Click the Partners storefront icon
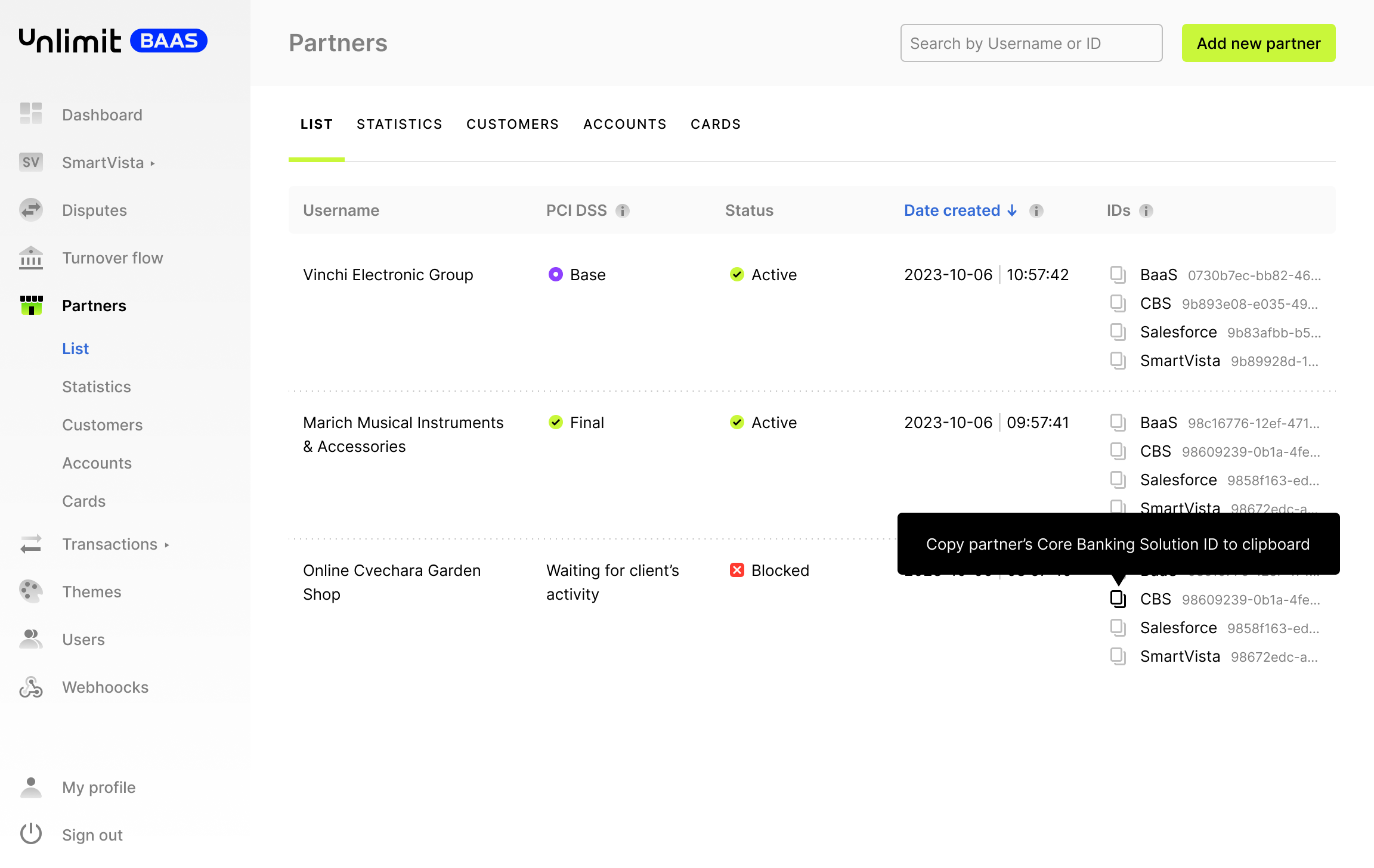This screenshot has height=868, width=1374. (x=31, y=305)
